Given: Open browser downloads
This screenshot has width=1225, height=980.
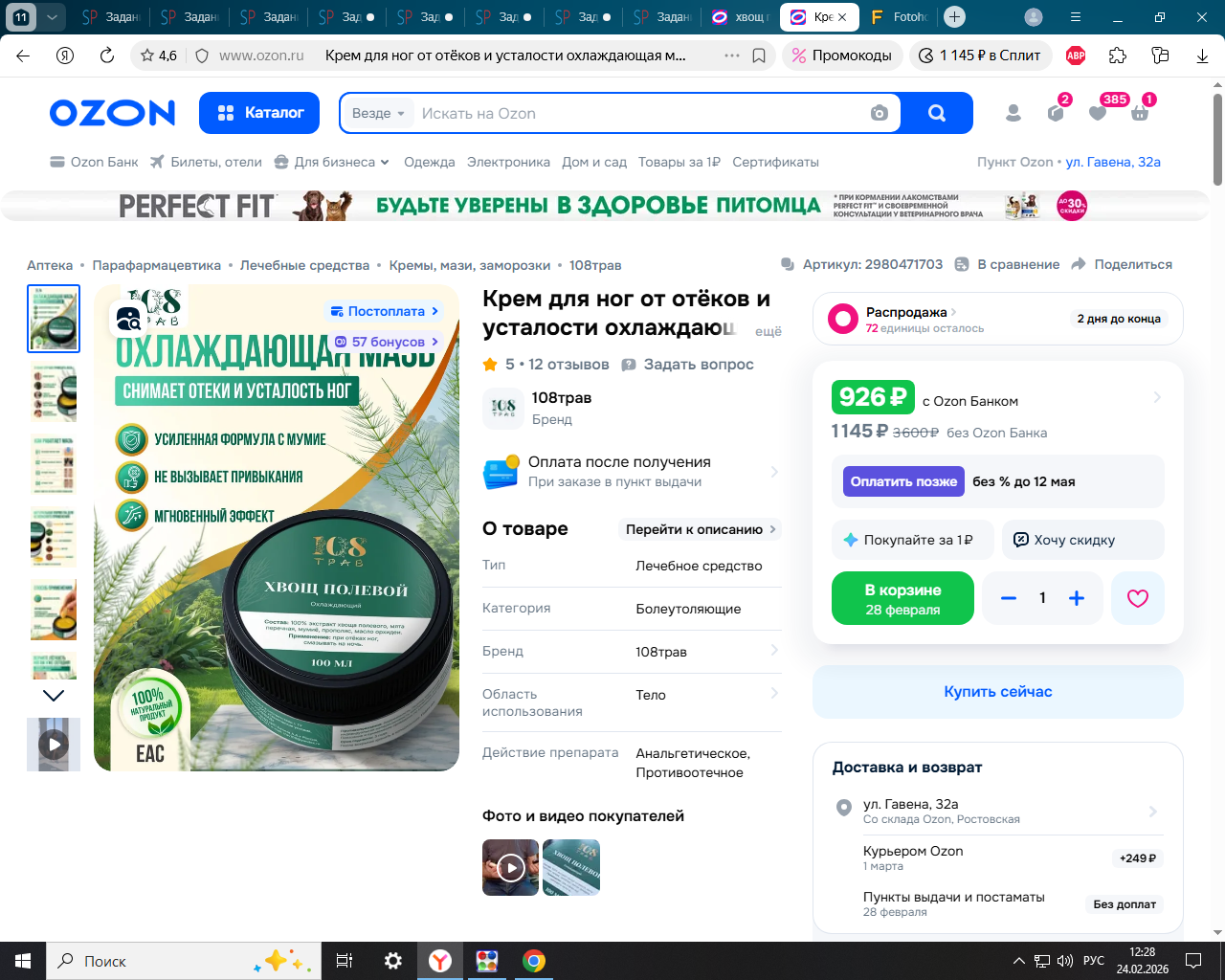Looking at the screenshot, I should coord(1202,56).
